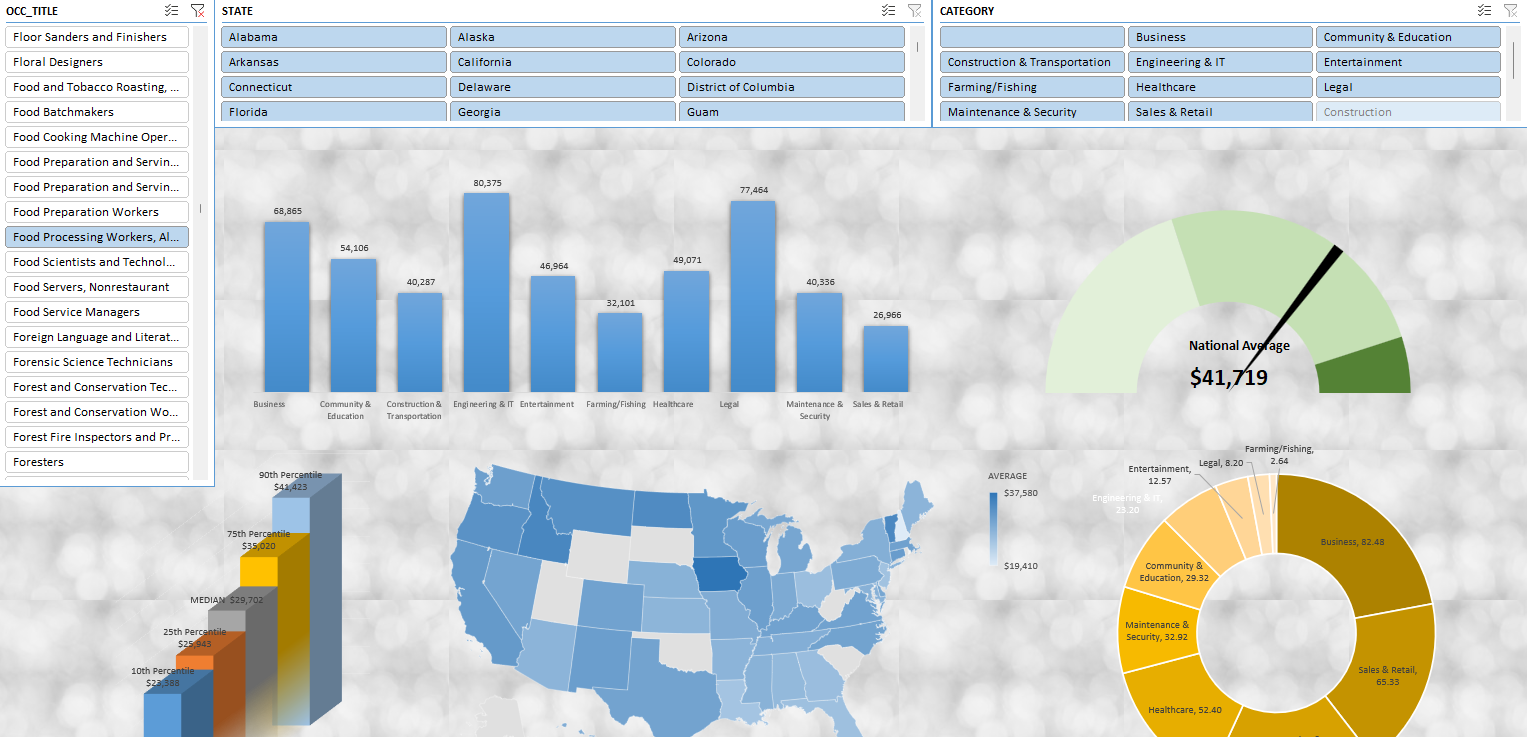Click the MEDIAN $29,702 label
Image resolution: width=1527 pixels, height=737 pixels.
pos(227,600)
